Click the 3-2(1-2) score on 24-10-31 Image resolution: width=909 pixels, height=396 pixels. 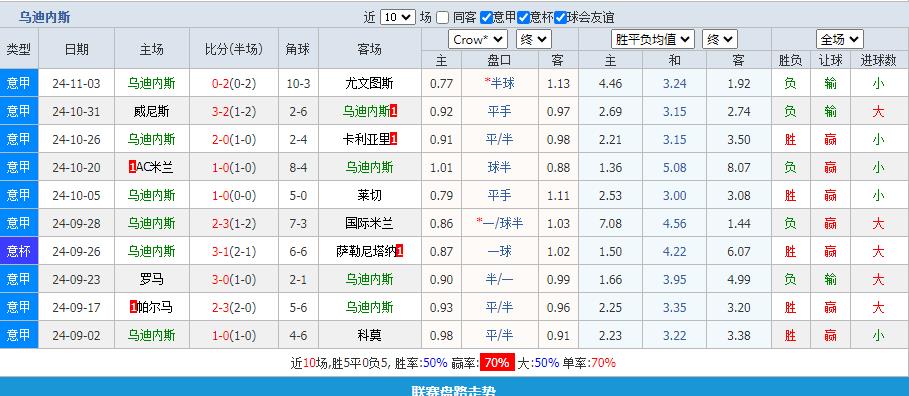point(234,111)
